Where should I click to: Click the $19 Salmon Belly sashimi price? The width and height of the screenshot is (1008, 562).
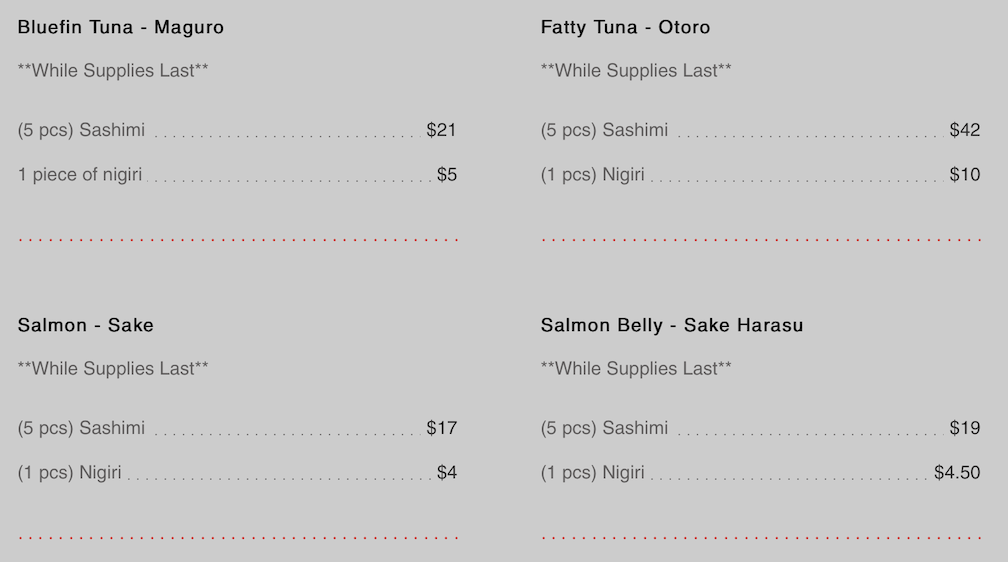click(x=964, y=428)
